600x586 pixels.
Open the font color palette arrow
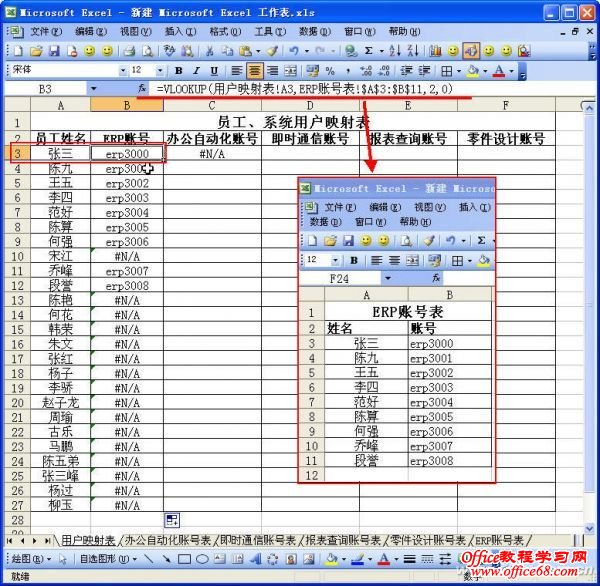[x=511, y=71]
